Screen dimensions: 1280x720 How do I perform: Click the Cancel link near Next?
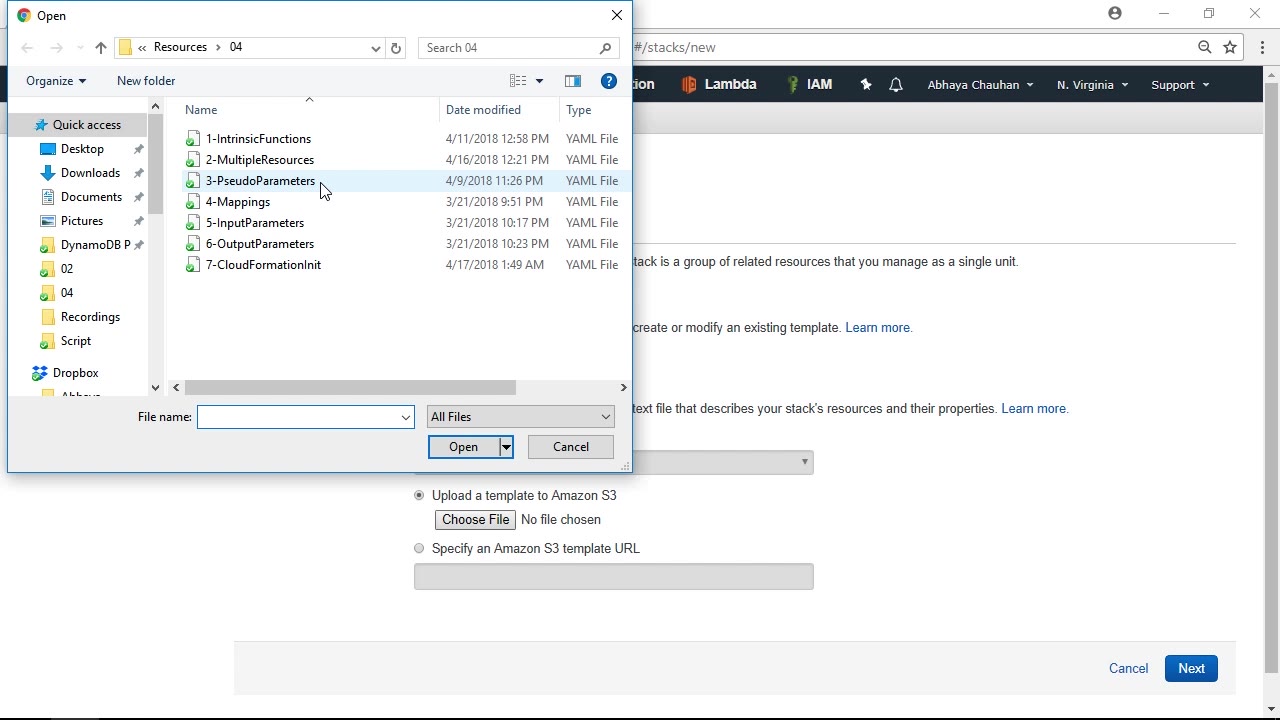1128,669
